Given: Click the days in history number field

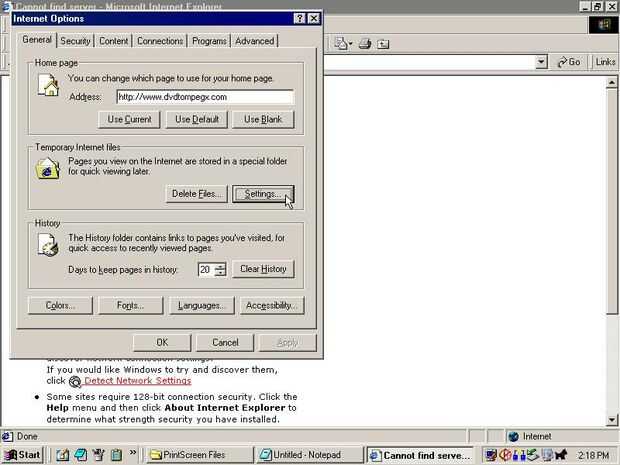Looking at the screenshot, I should click(206, 270).
